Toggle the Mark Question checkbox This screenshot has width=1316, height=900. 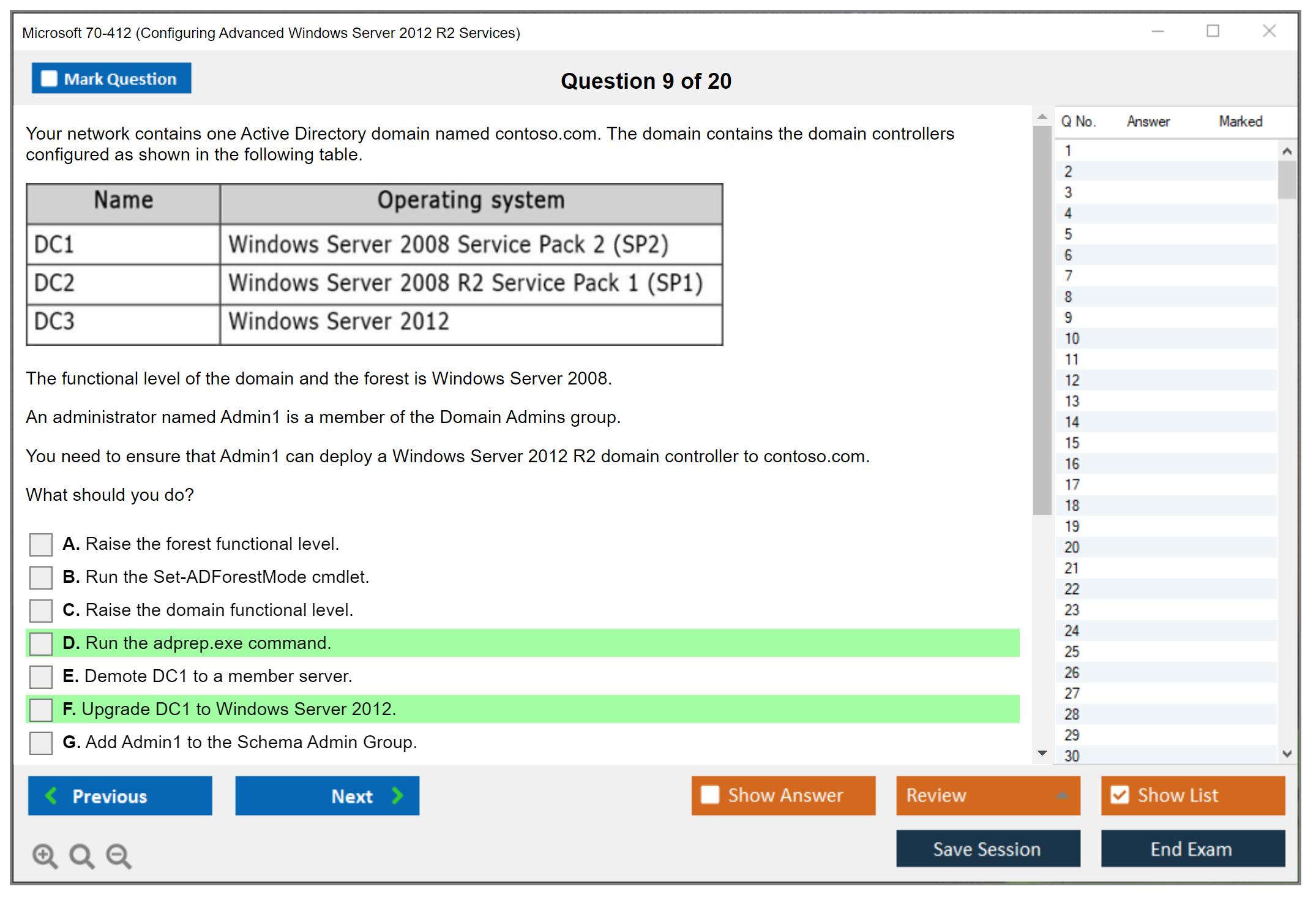[49, 79]
